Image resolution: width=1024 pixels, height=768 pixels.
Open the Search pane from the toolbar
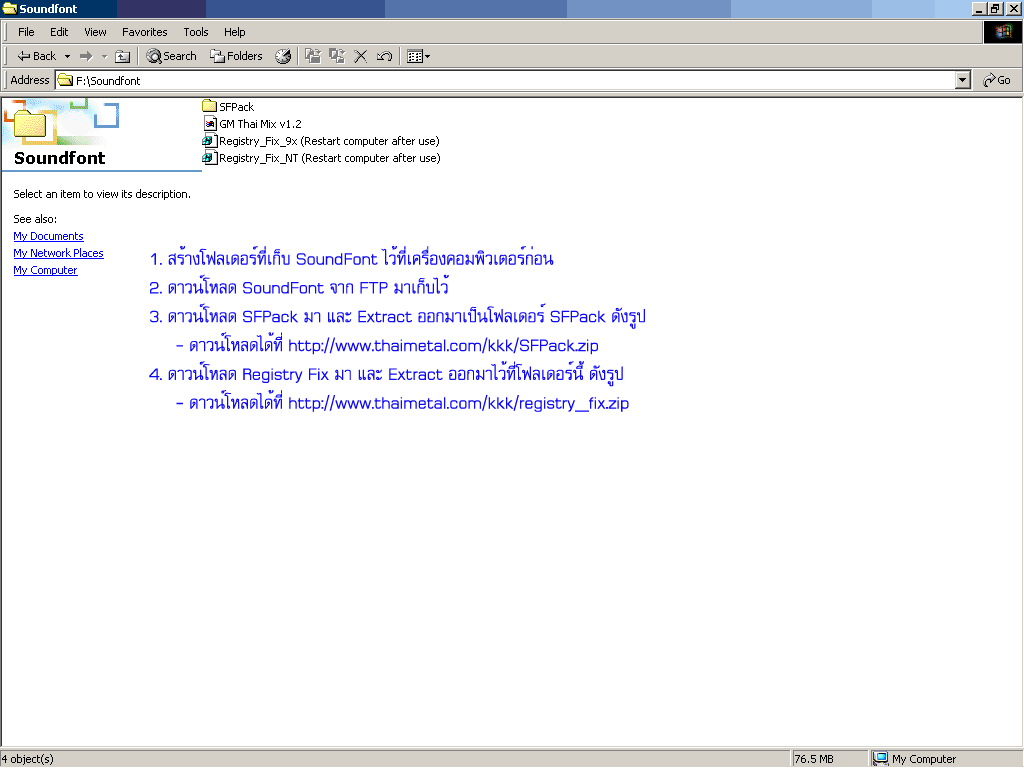click(x=171, y=56)
